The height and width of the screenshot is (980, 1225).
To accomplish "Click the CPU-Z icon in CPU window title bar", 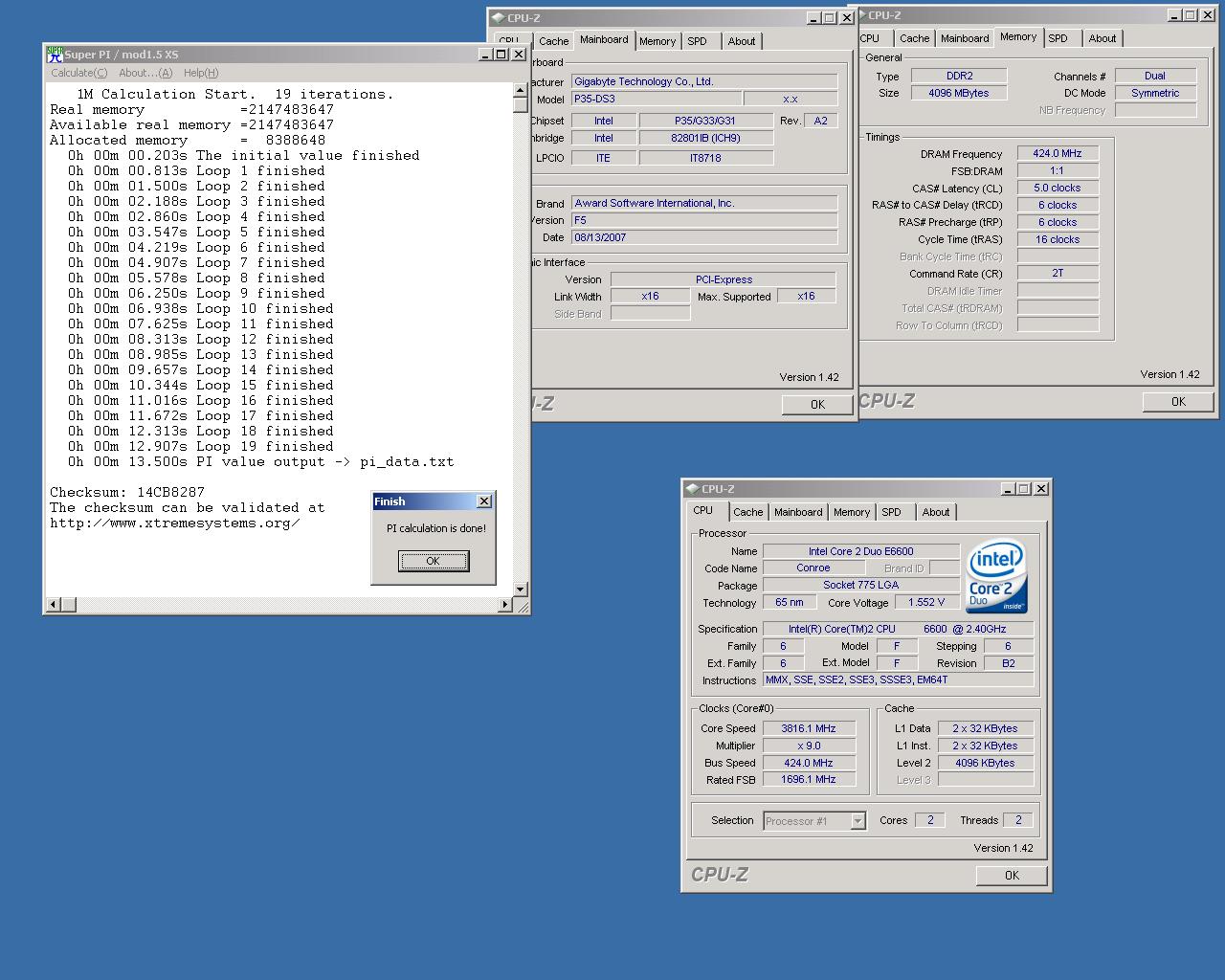I will coord(693,489).
